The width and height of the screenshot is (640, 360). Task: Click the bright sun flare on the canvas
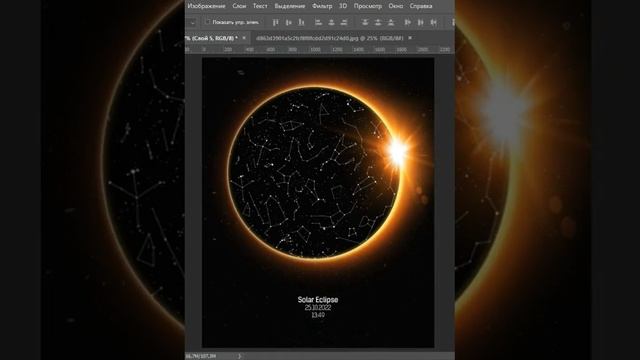pyautogui.click(x=397, y=151)
